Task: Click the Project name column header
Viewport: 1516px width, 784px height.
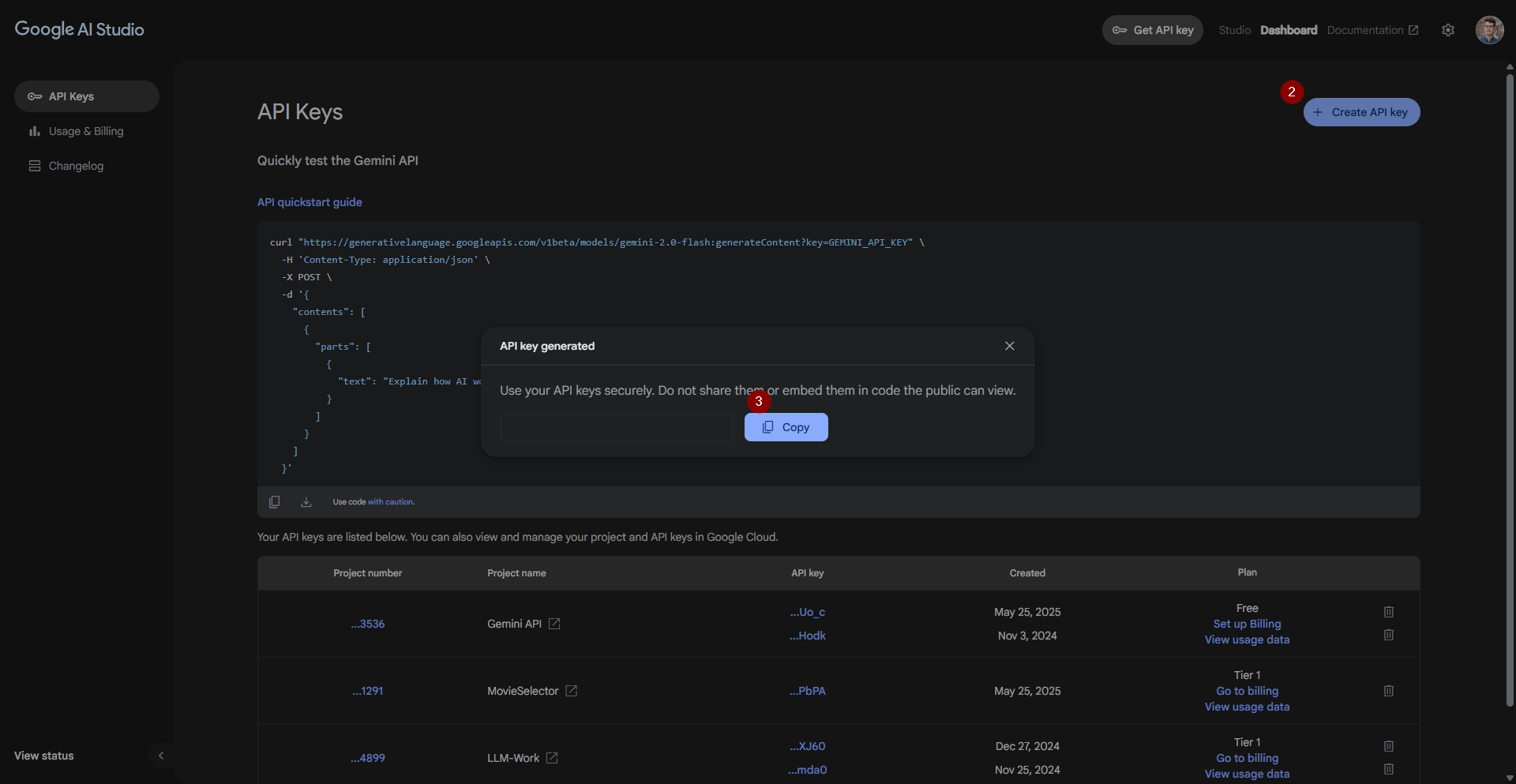Action: [516, 573]
